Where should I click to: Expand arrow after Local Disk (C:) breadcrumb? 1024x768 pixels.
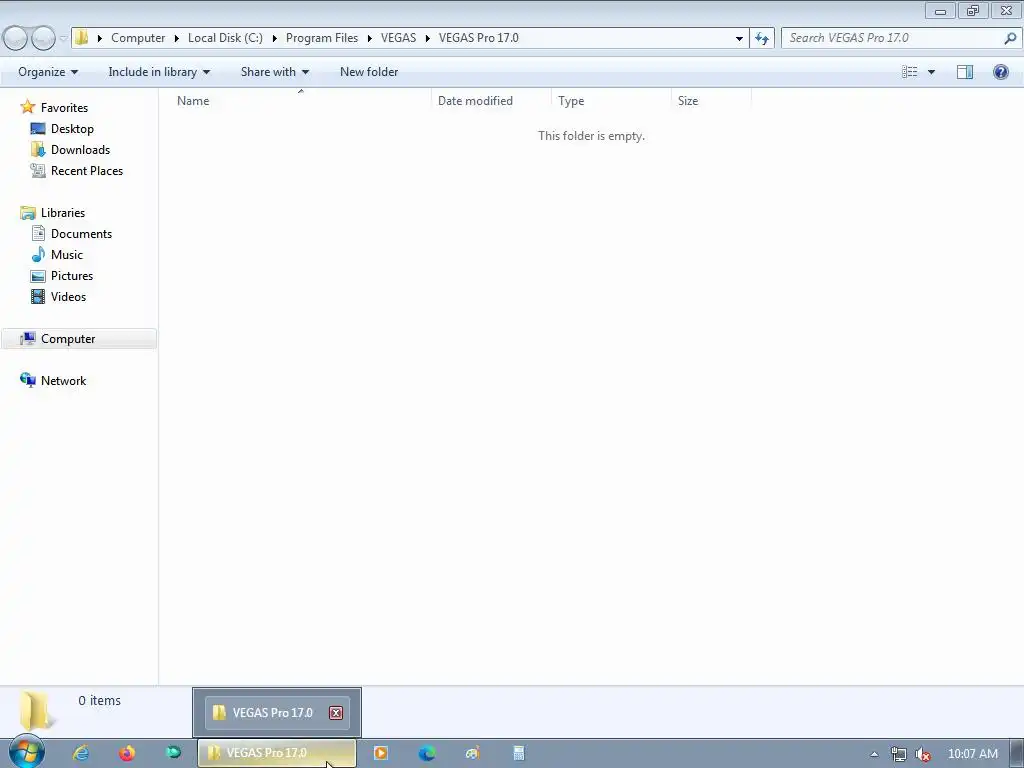274,39
